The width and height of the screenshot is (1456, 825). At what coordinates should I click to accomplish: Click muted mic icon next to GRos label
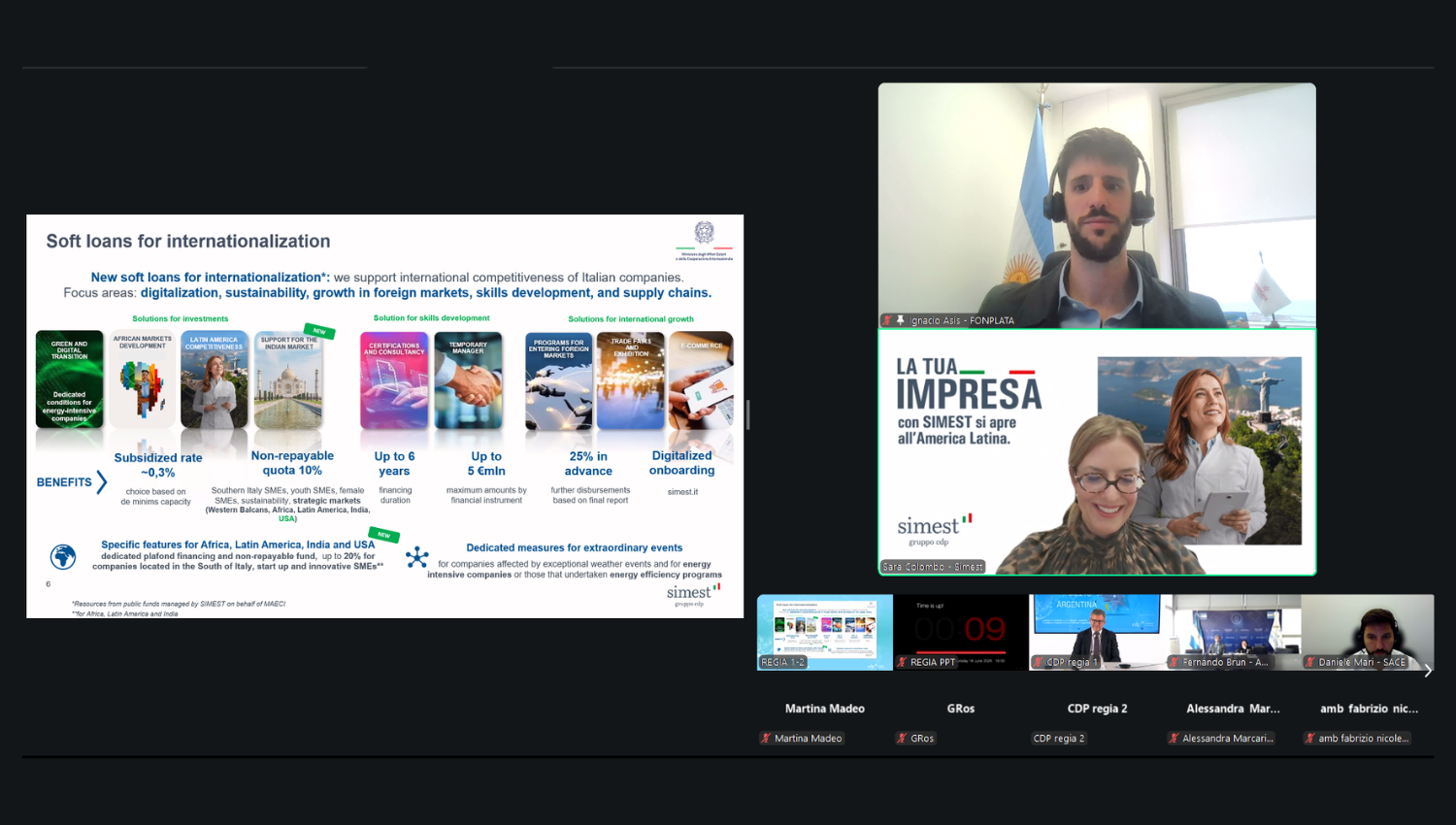pos(903,739)
